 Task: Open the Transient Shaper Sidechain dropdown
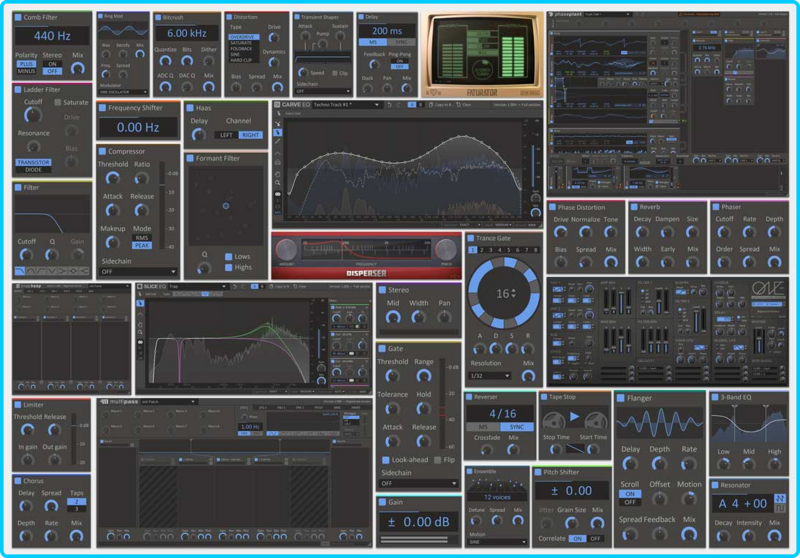(323, 91)
